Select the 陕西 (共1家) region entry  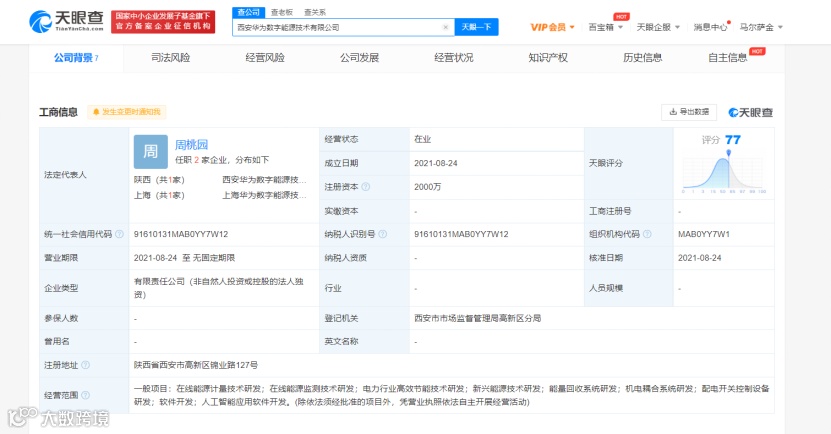tap(159, 180)
